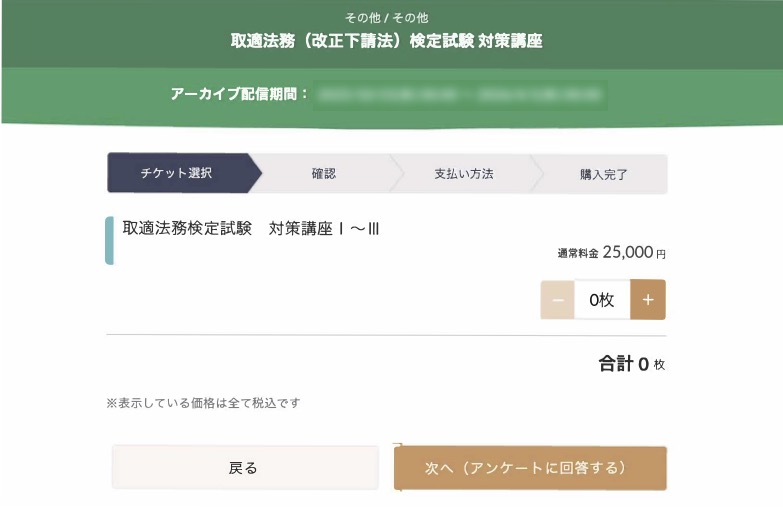Click the 通常料金 25,000円 price

click(x=611, y=254)
